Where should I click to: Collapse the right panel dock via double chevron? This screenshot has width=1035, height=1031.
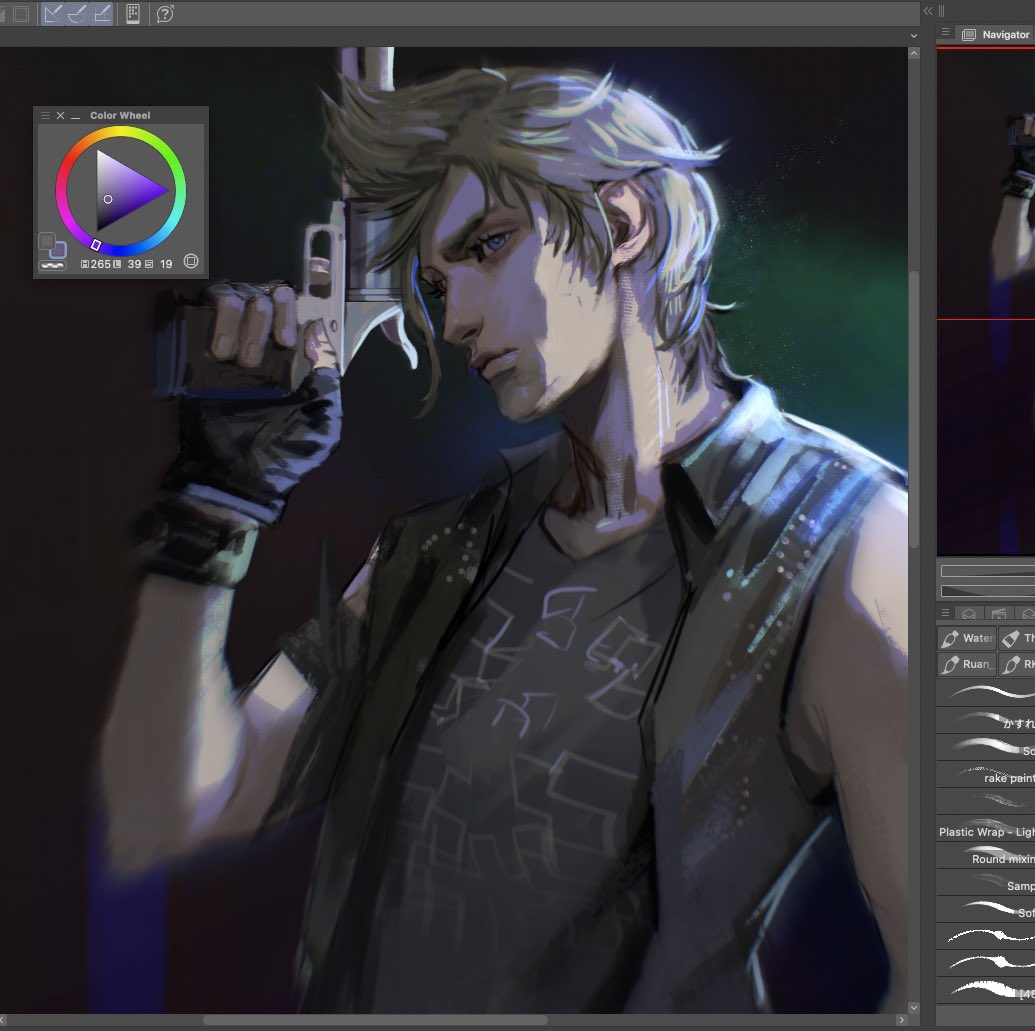[x=928, y=11]
